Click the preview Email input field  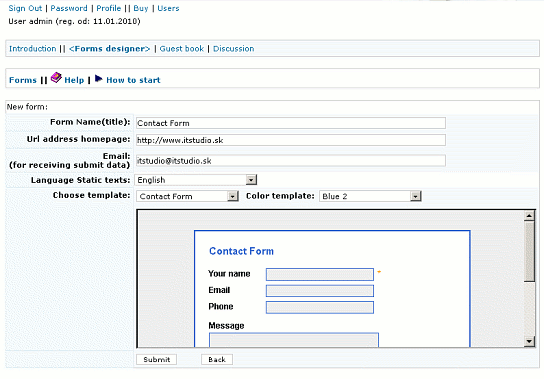320,291
